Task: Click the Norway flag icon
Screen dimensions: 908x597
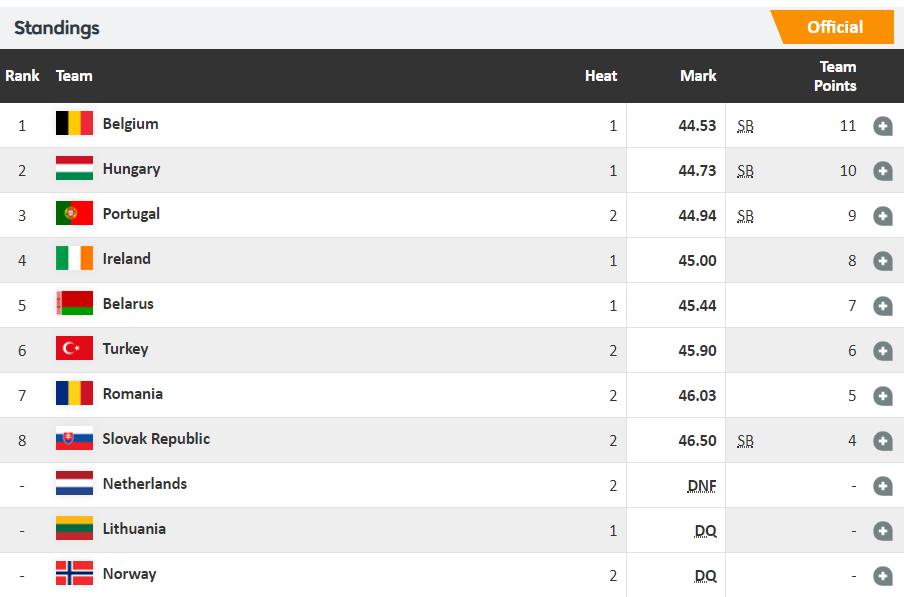Action: 74,574
